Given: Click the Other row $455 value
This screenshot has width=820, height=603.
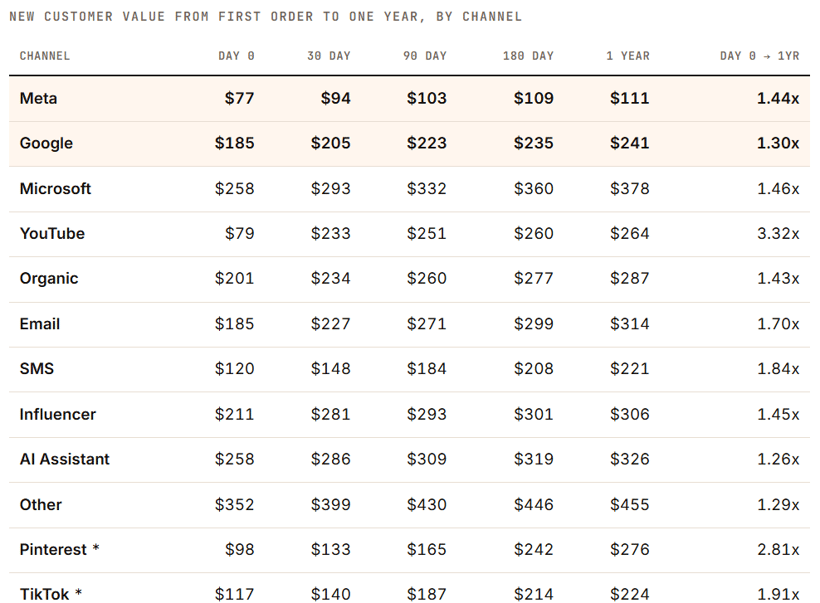Looking at the screenshot, I should 630,505.
